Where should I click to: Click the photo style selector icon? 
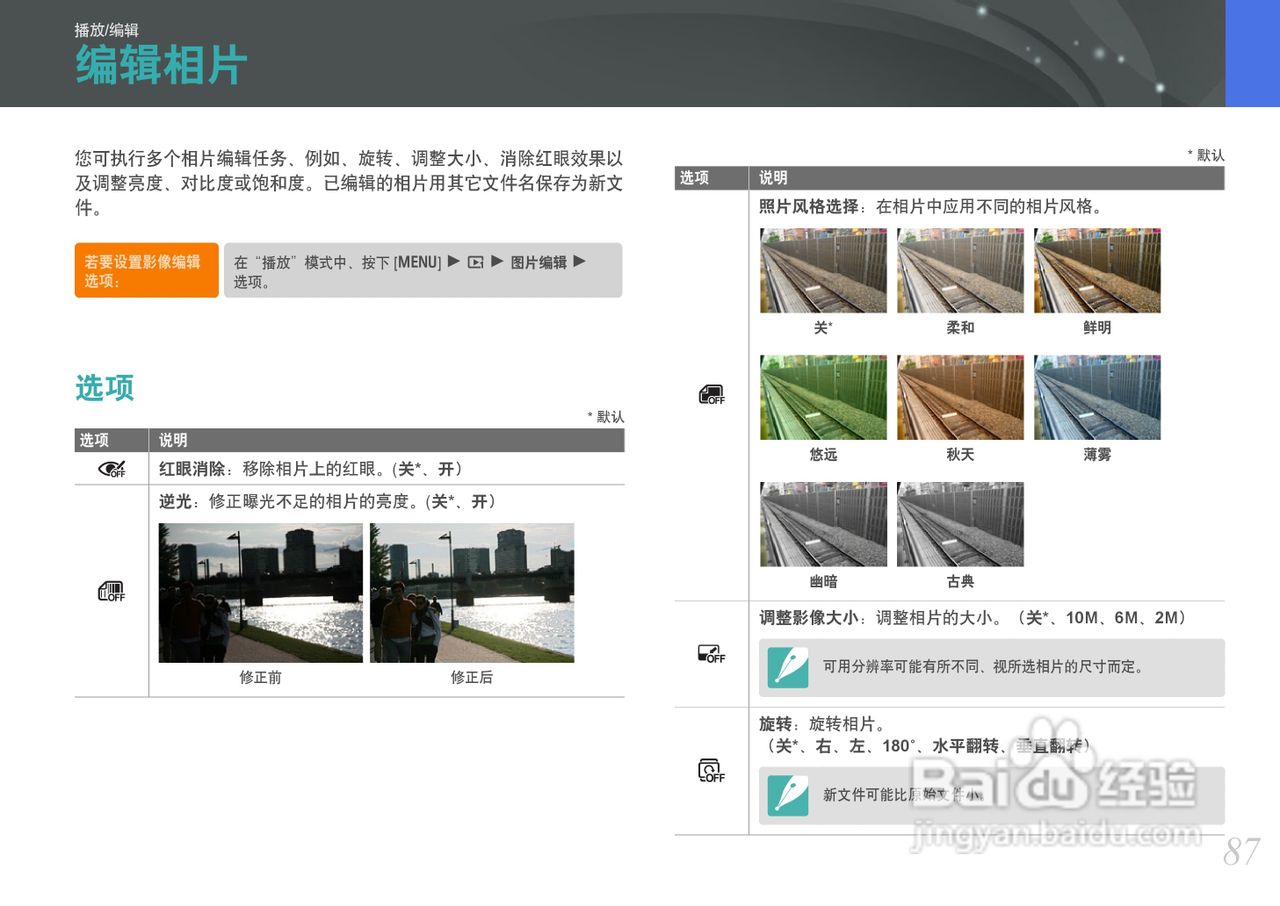click(x=711, y=395)
